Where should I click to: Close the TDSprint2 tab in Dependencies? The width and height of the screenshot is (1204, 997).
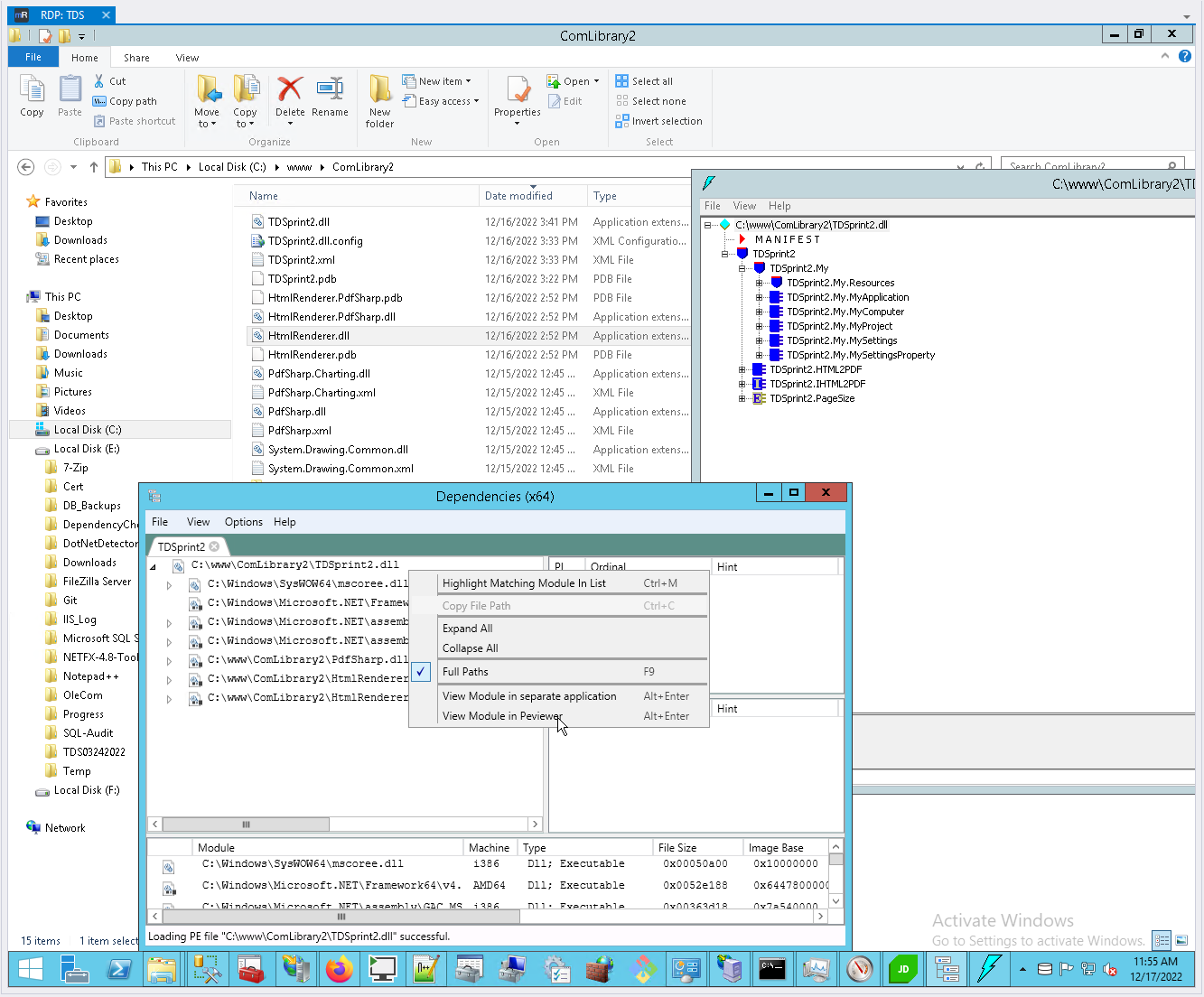(x=214, y=546)
